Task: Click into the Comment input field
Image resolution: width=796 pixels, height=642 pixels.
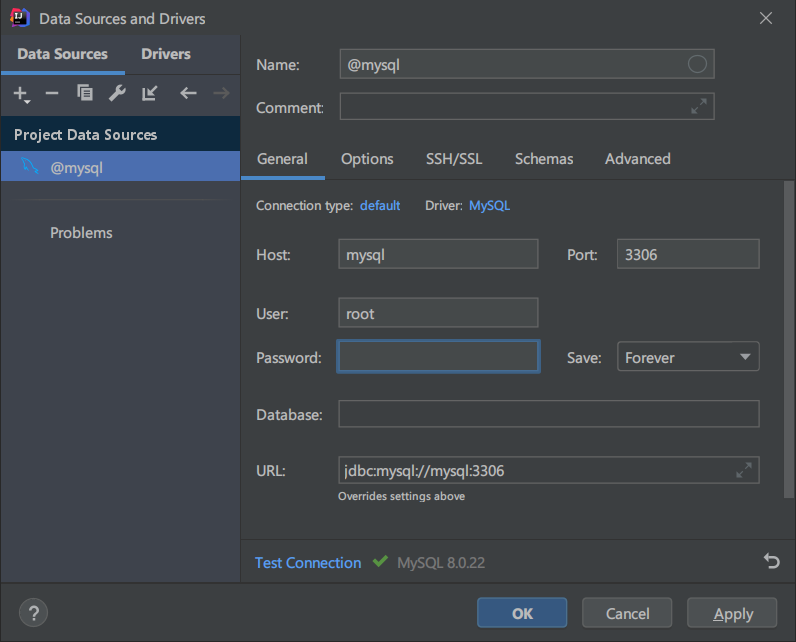Action: pos(527,107)
